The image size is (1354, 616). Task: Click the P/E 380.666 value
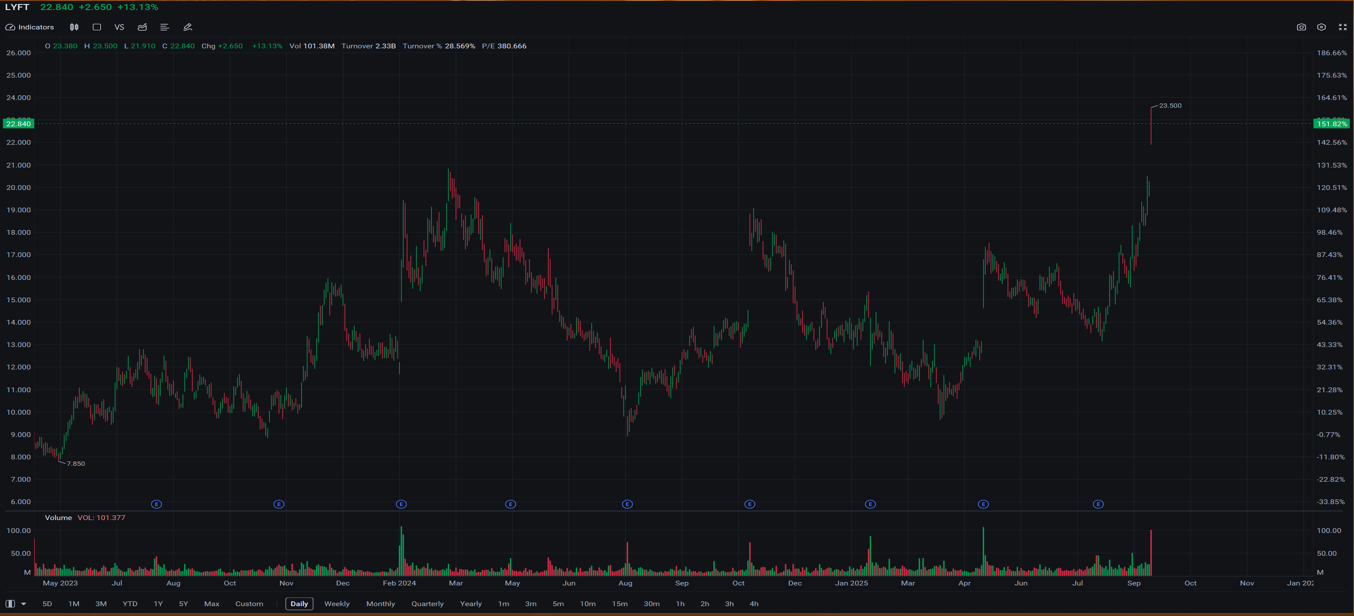504,46
